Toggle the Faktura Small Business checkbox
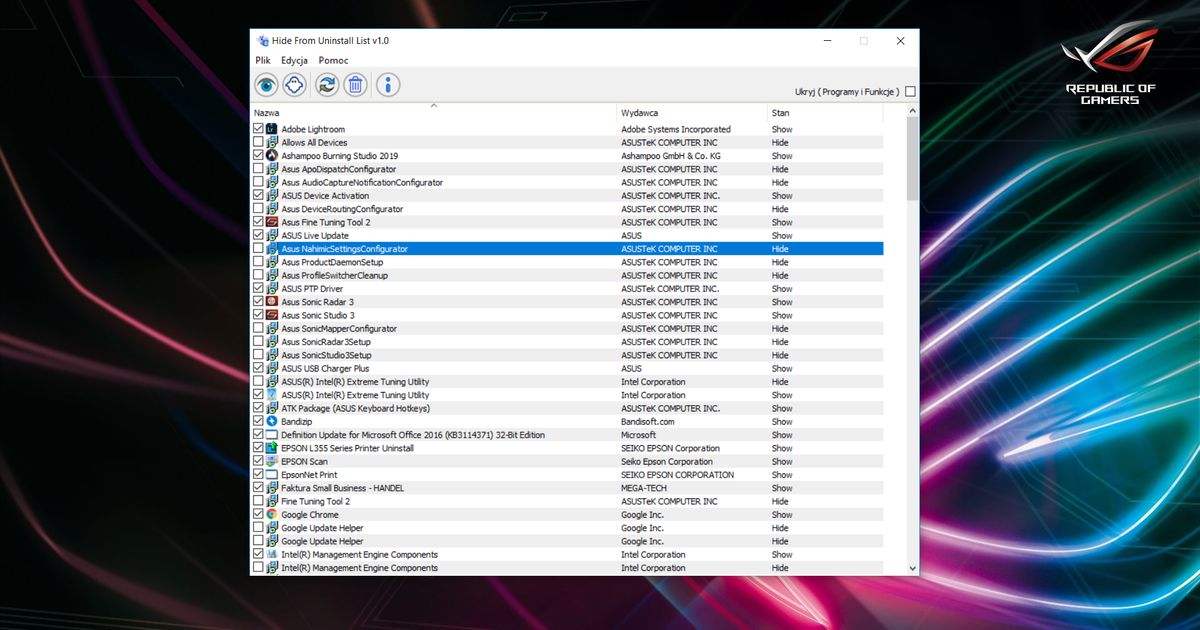The height and width of the screenshot is (630, 1200). 259,488
